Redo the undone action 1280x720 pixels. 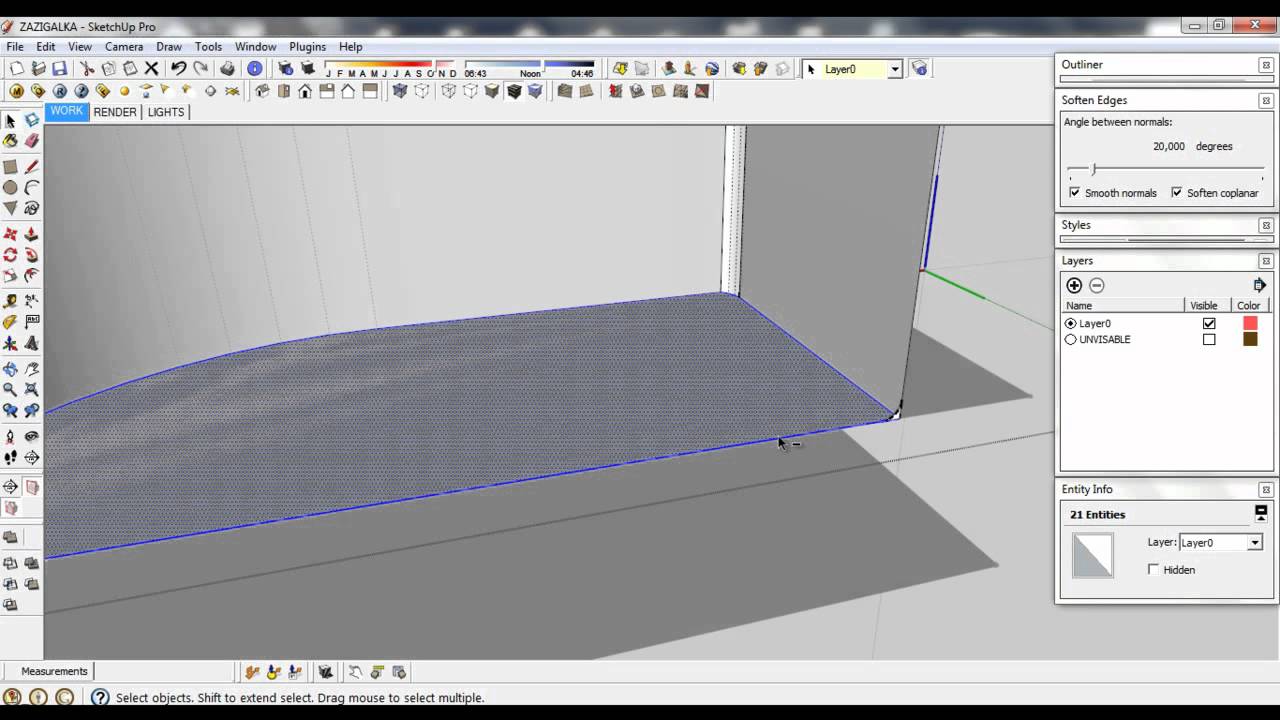click(x=201, y=69)
